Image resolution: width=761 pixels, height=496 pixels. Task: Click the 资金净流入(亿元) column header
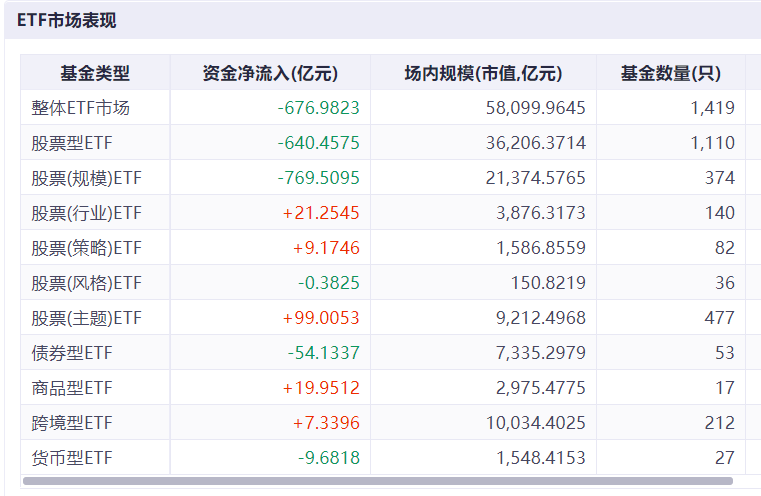click(270, 73)
